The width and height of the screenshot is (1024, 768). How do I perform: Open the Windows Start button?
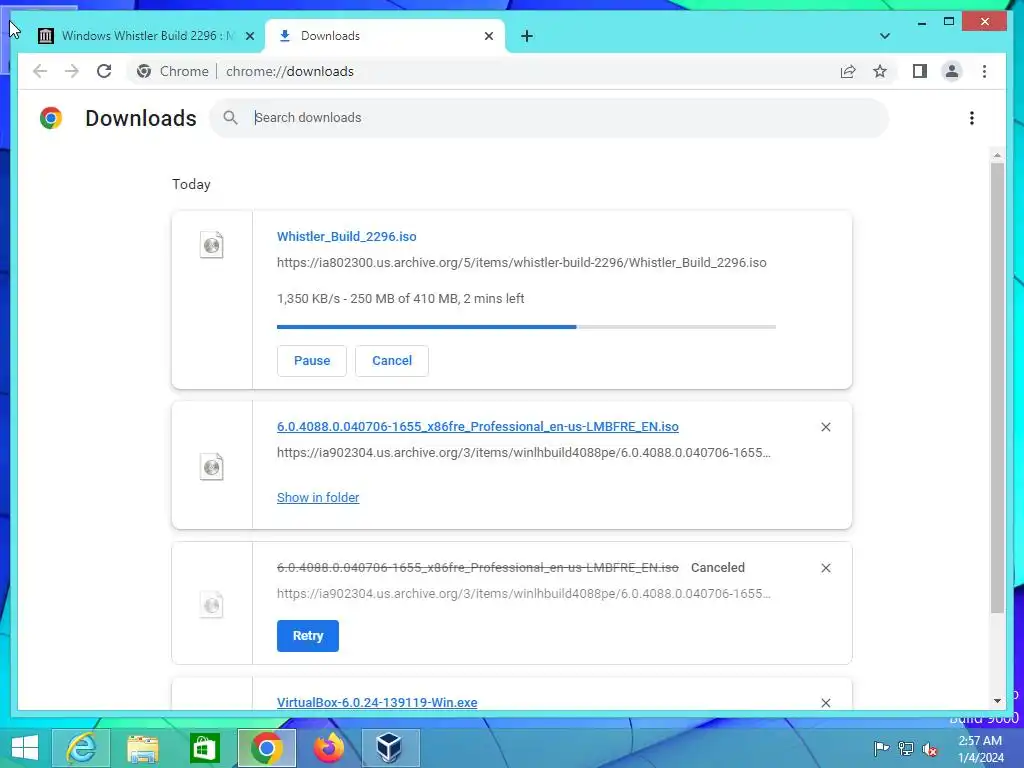click(25, 747)
